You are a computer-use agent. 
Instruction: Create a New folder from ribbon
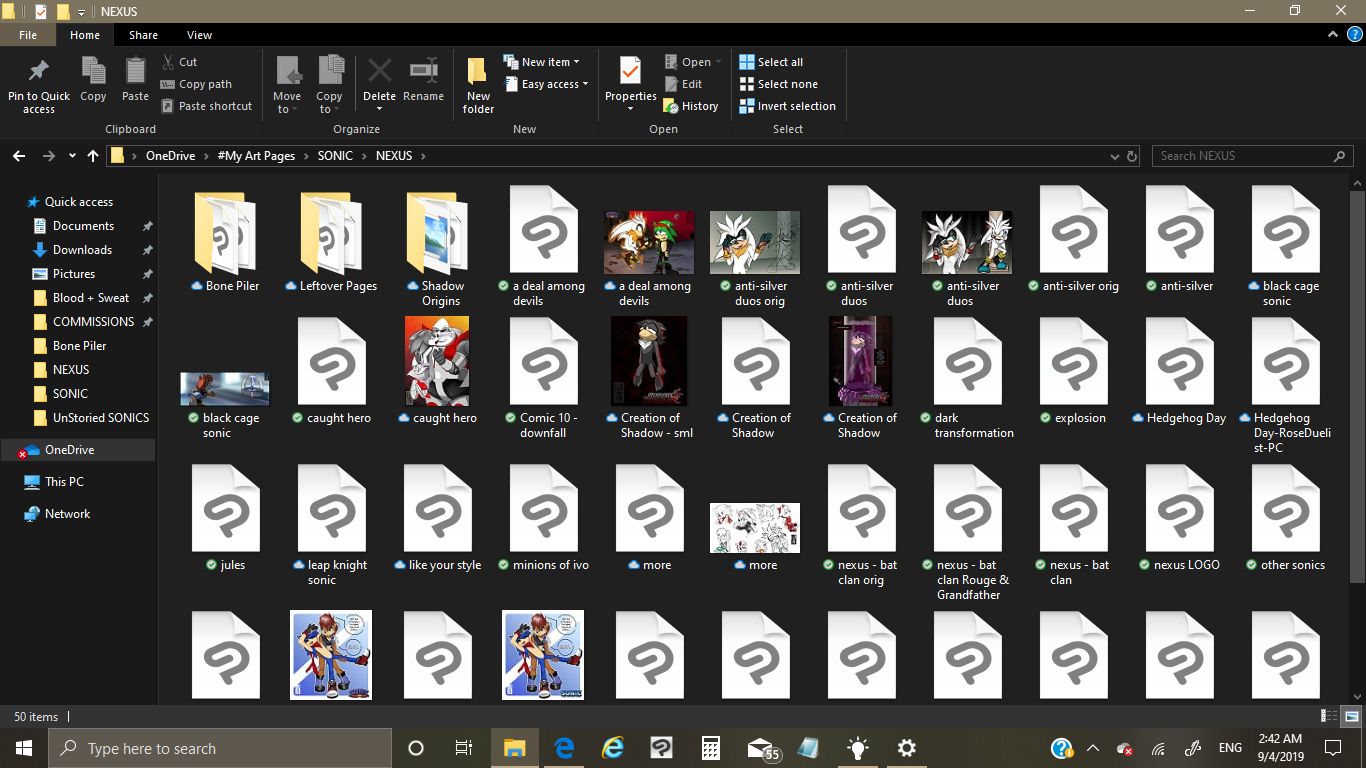(x=478, y=84)
